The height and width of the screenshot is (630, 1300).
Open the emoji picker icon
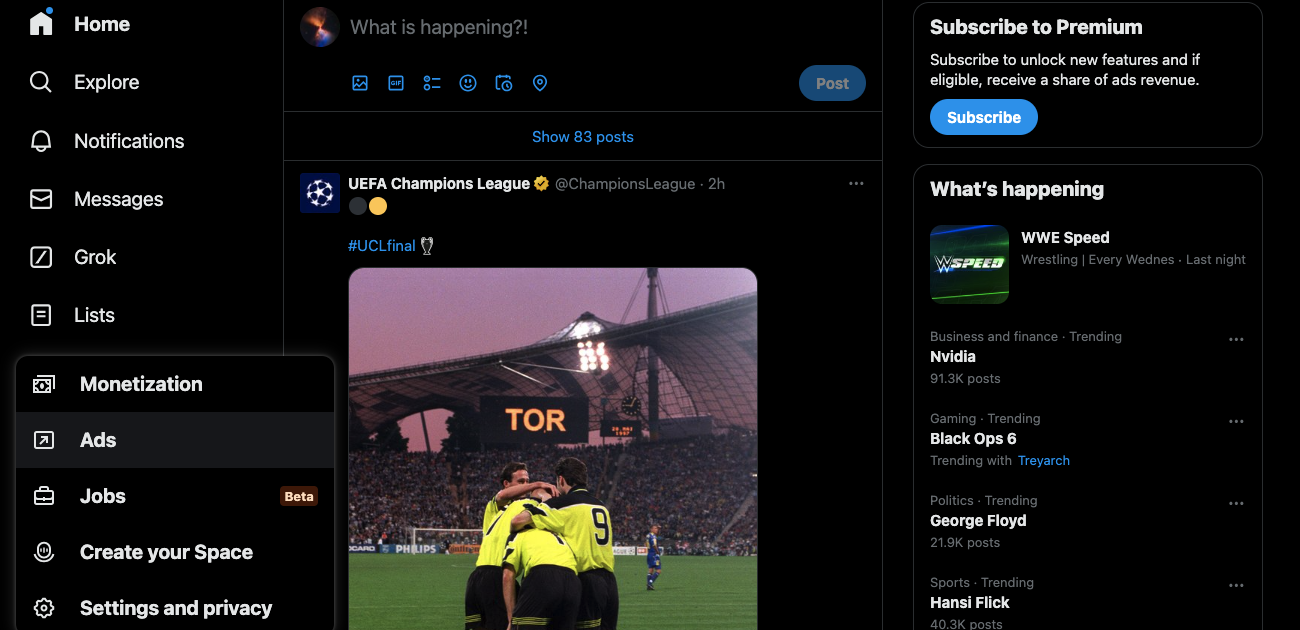[x=468, y=83]
